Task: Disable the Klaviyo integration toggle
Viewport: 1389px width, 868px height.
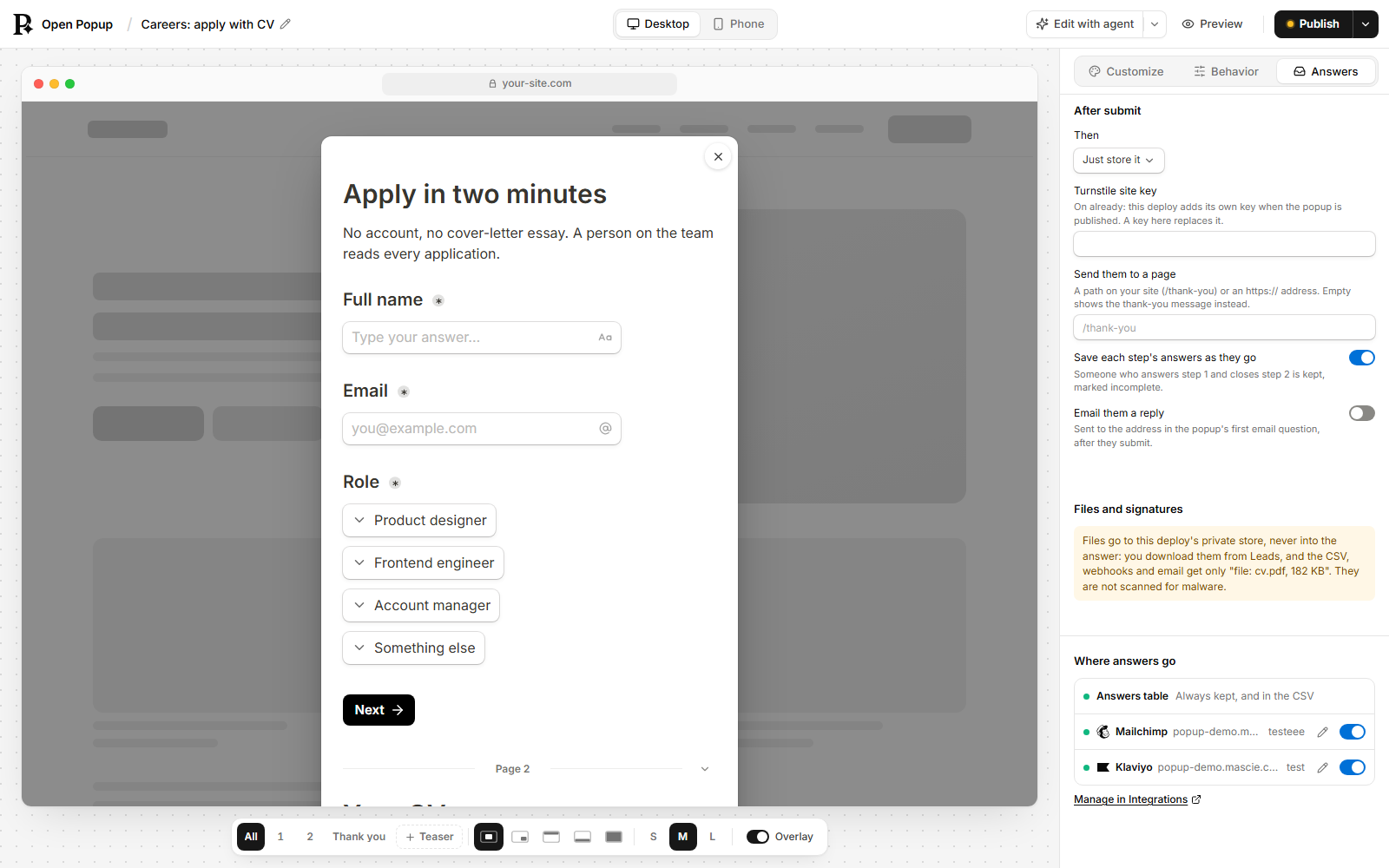Action: pos(1353,767)
